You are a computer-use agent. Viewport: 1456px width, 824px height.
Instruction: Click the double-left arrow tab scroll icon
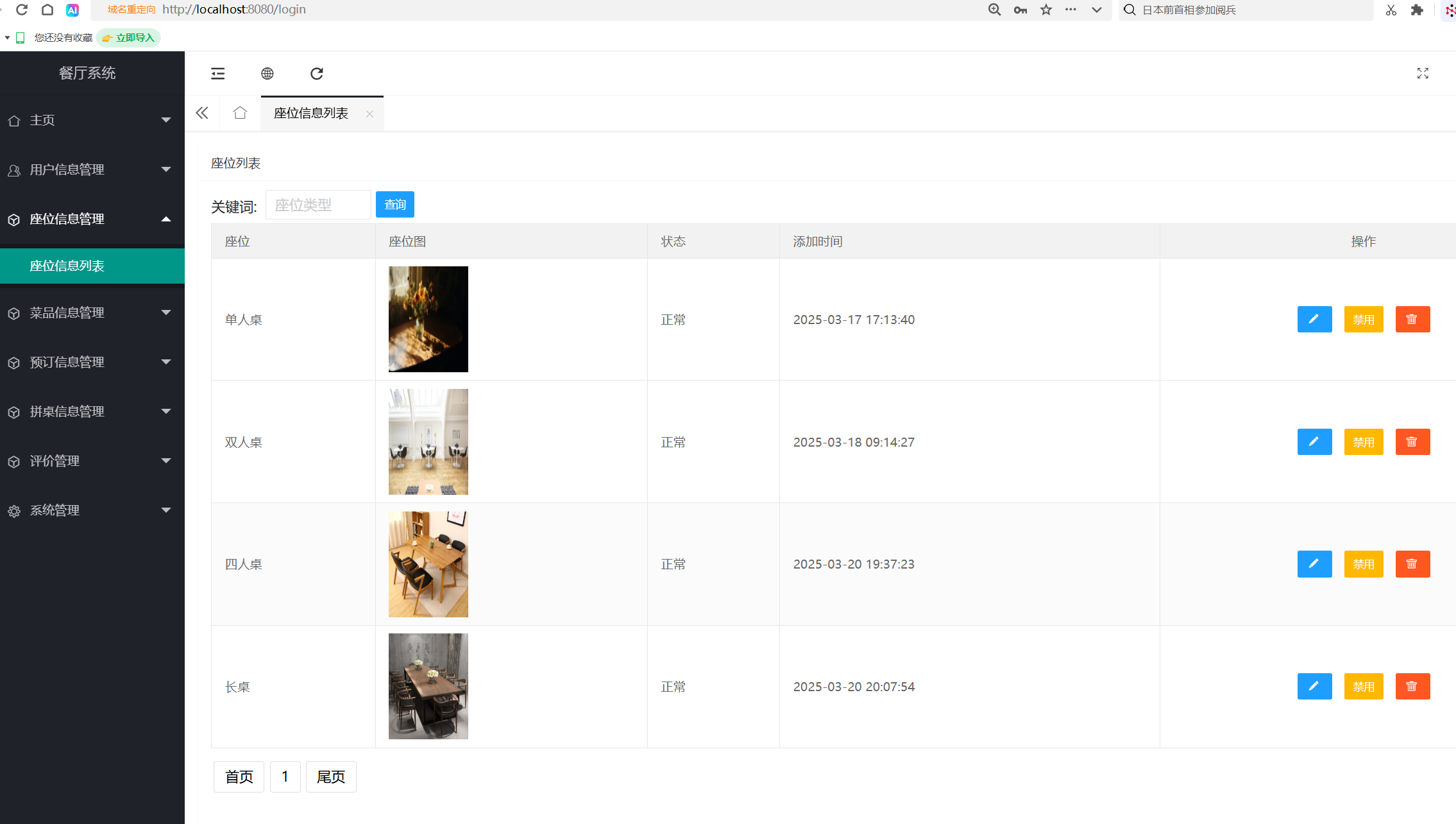[x=202, y=113]
